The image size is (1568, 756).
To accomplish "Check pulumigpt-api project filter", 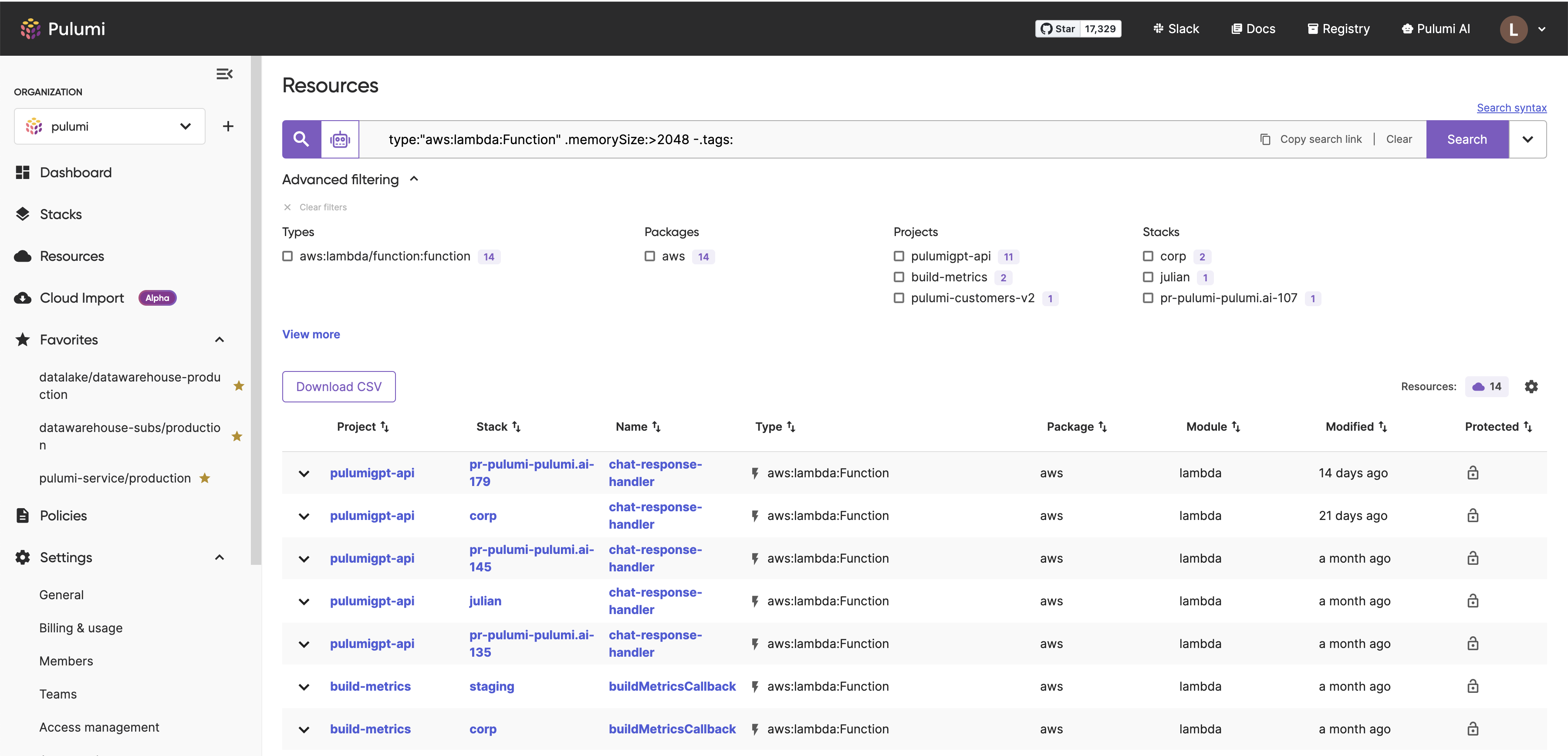I will tap(899, 256).
